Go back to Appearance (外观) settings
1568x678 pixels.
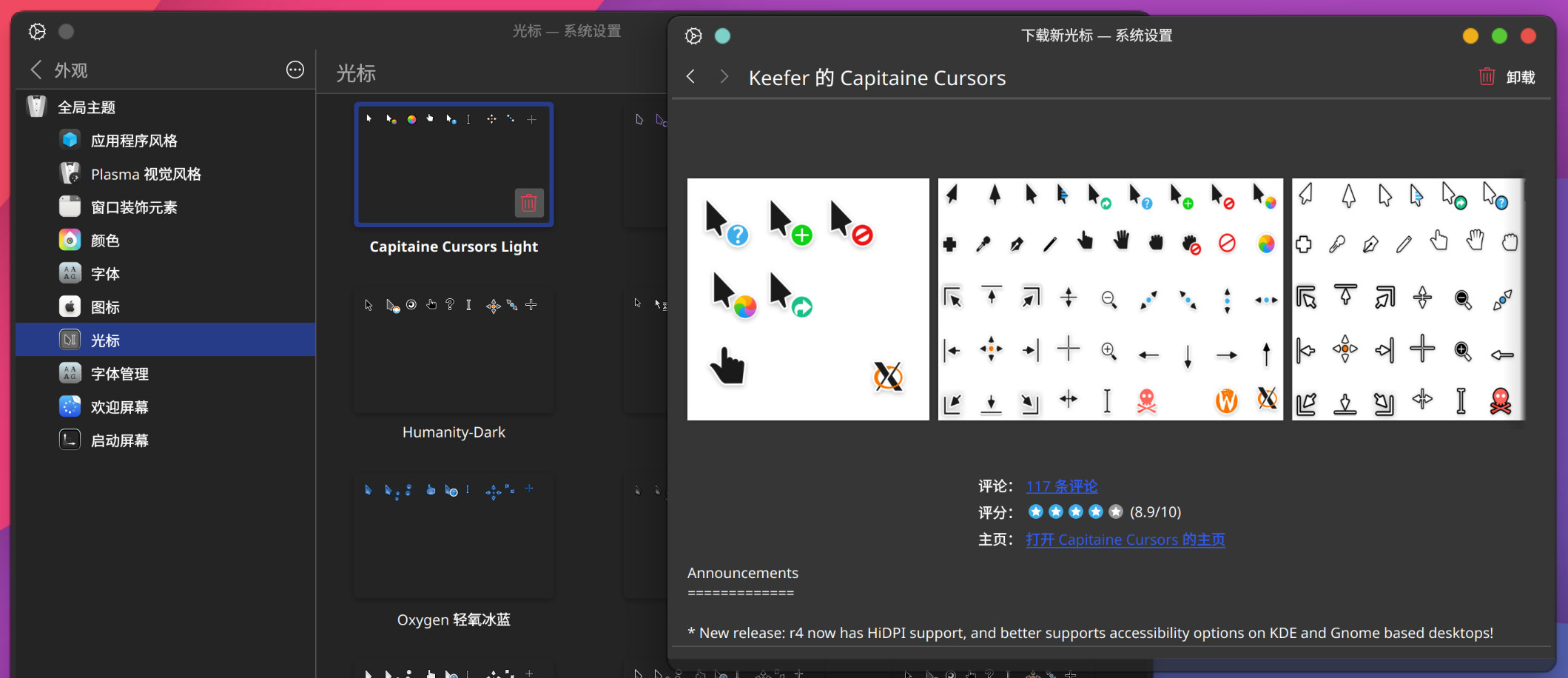point(58,70)
